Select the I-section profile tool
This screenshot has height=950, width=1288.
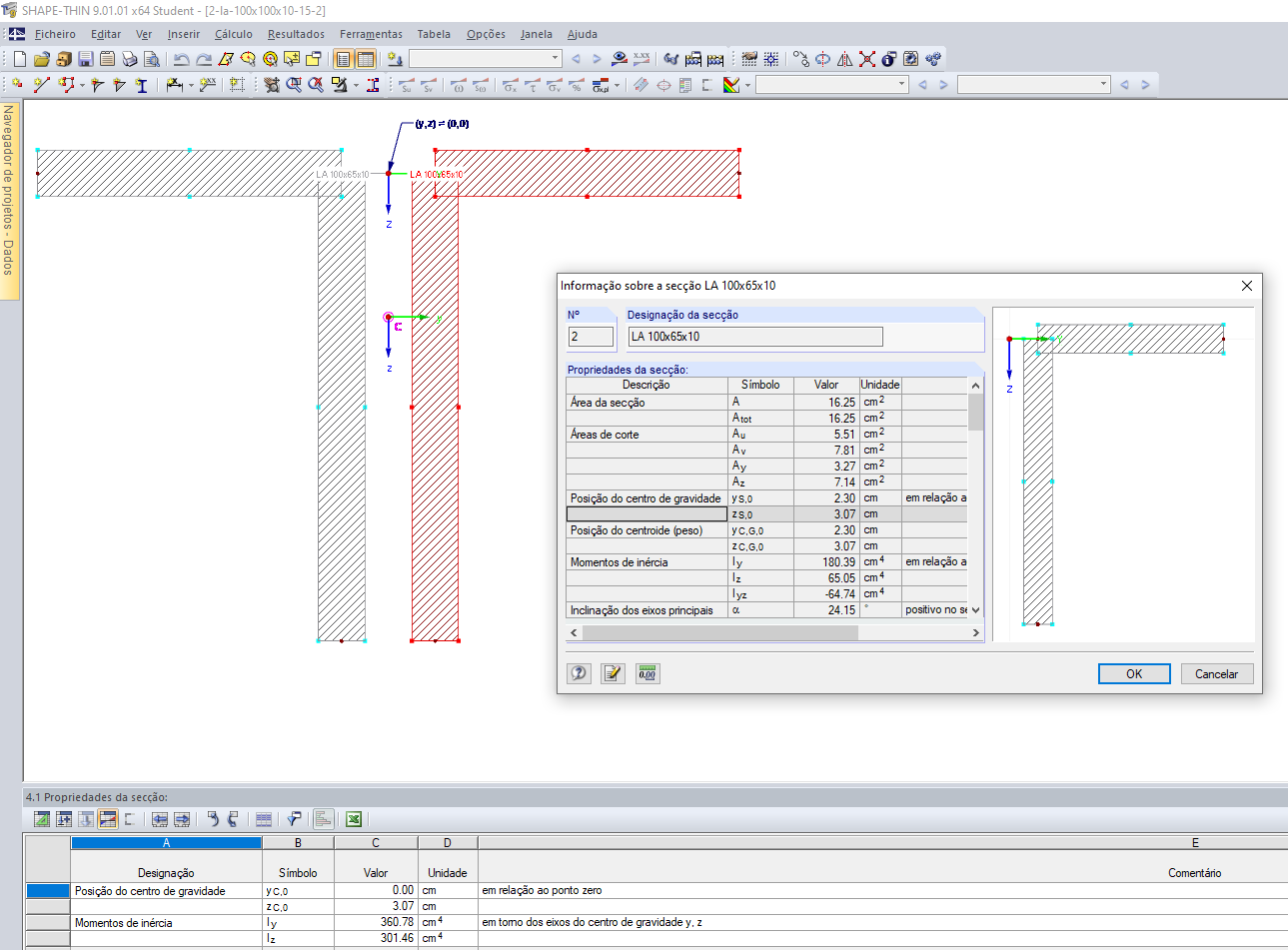pyautogui.click(x=141, y=85)
